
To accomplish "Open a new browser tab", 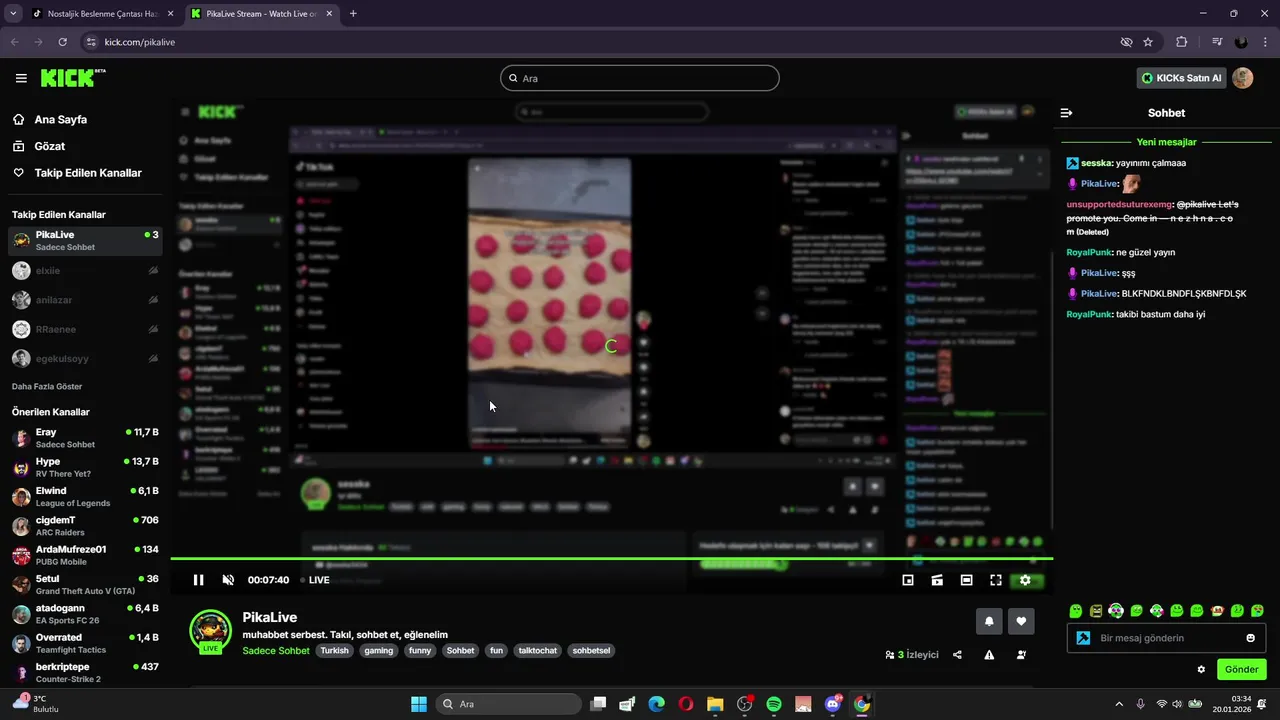I will [x=353, y=14].
